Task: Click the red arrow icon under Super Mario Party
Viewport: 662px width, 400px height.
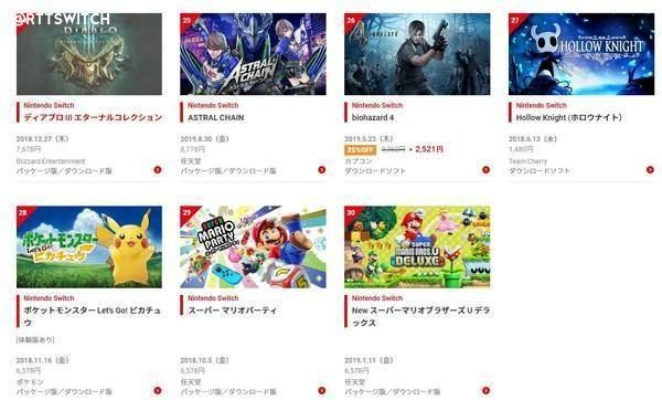Action: [x=322, y=390]
